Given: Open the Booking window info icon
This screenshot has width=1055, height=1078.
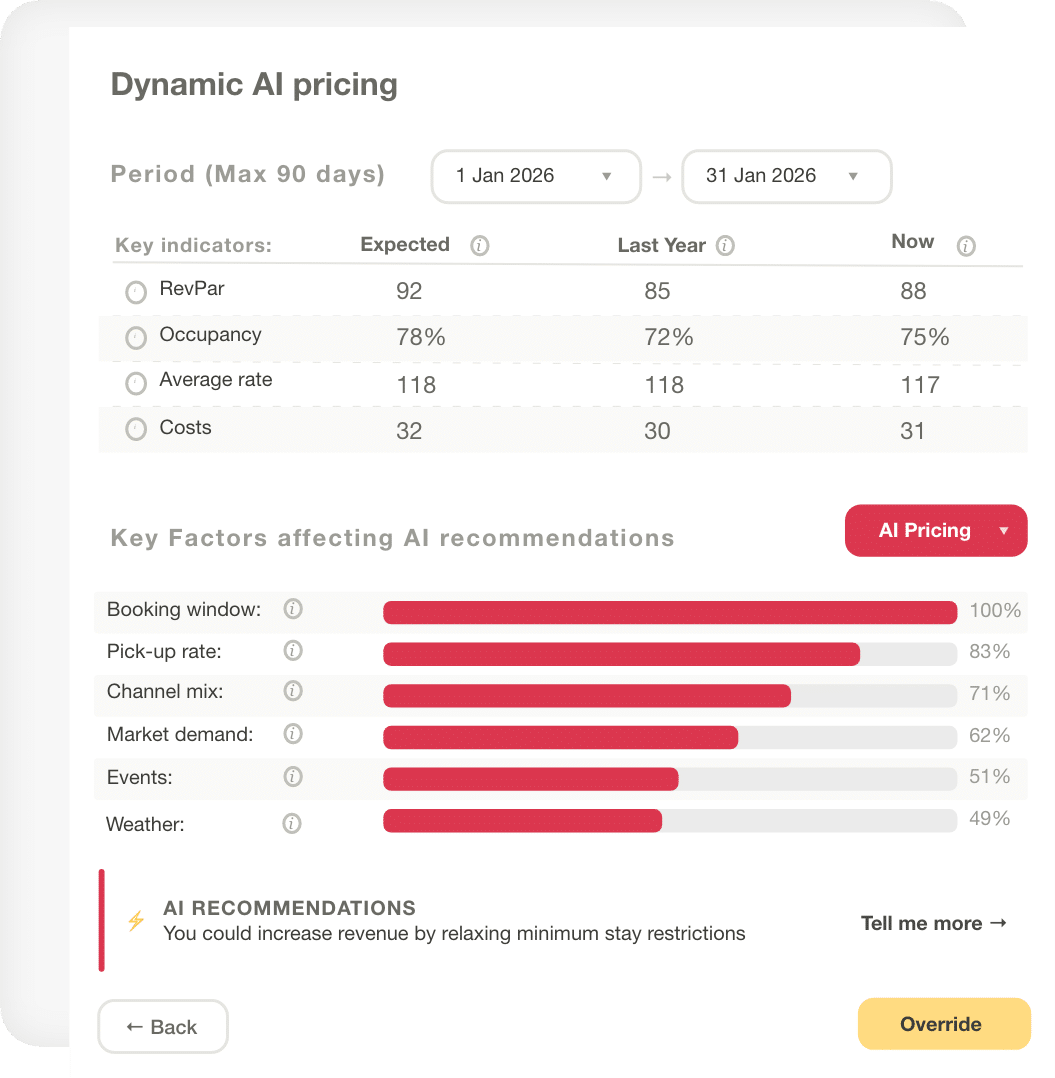Looking at the screenshot, I should coord(293,609).
